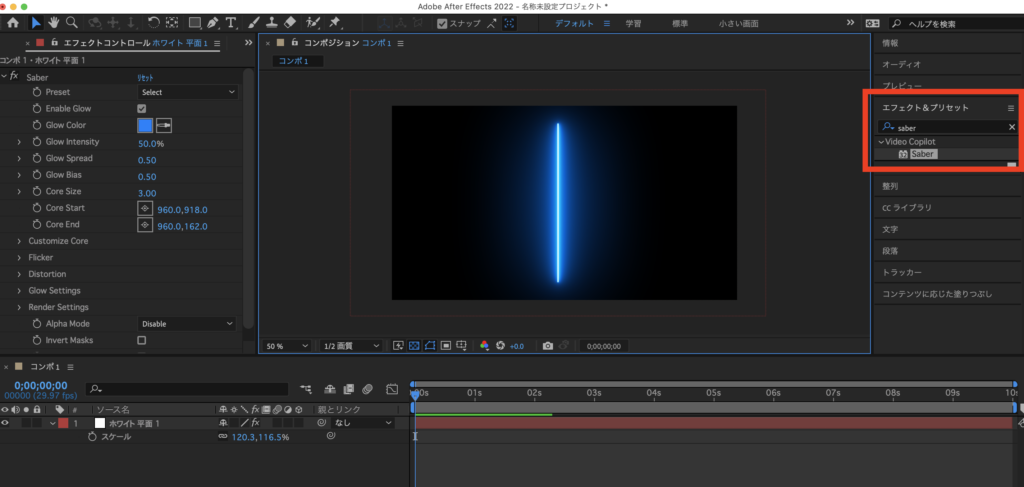Select the Zoom magnifier tool
This screenshot has height=487, width=1024.
73,22
